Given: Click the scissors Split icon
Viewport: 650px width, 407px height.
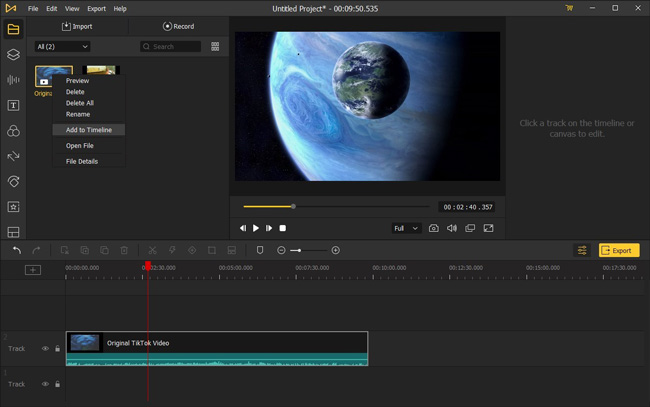Looking at the screenshot, I should coord(152,250).
